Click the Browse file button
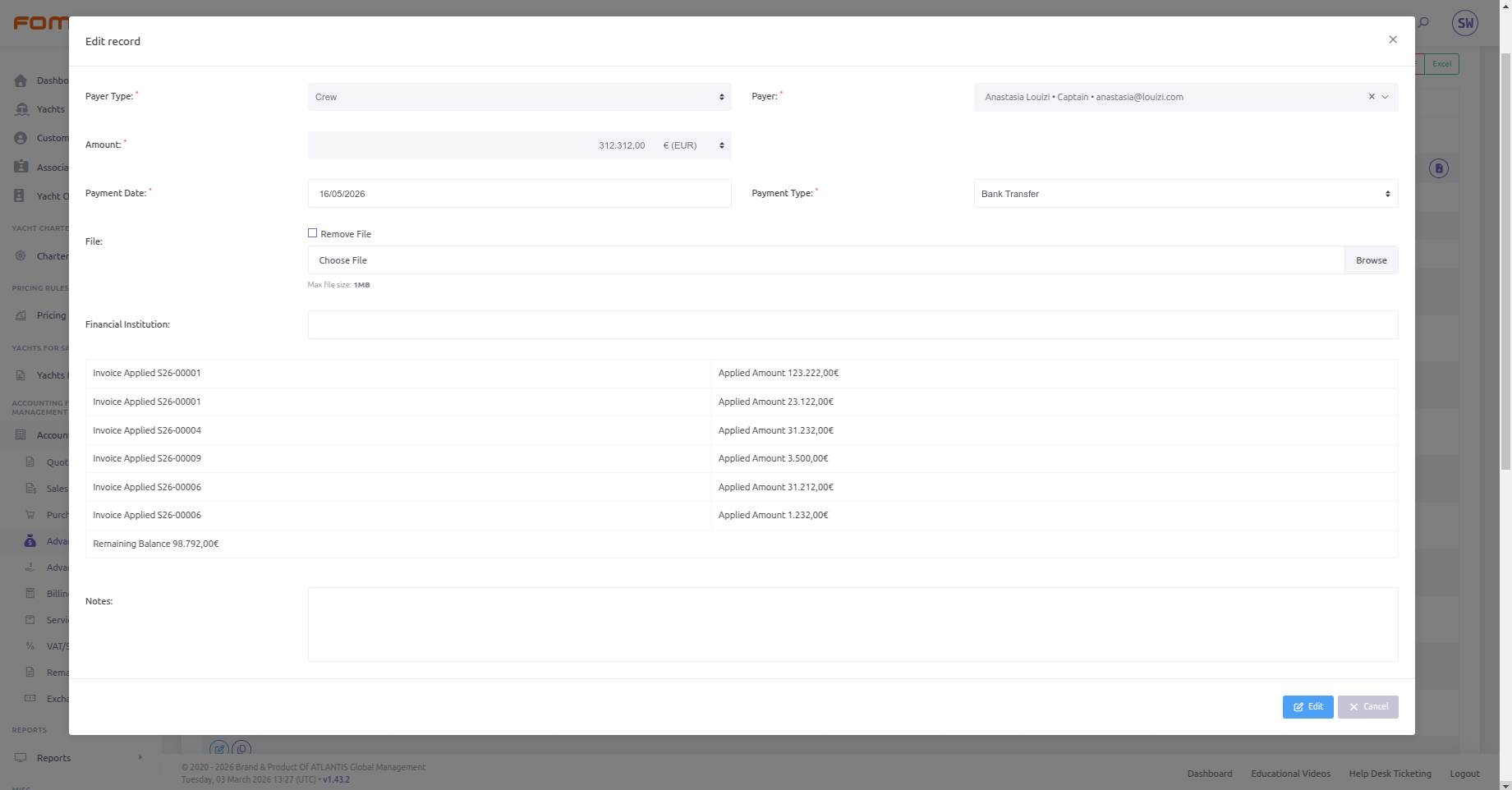Image resolution: width=1512 pixels, height=790 pixels. [x=1371, y=260]
